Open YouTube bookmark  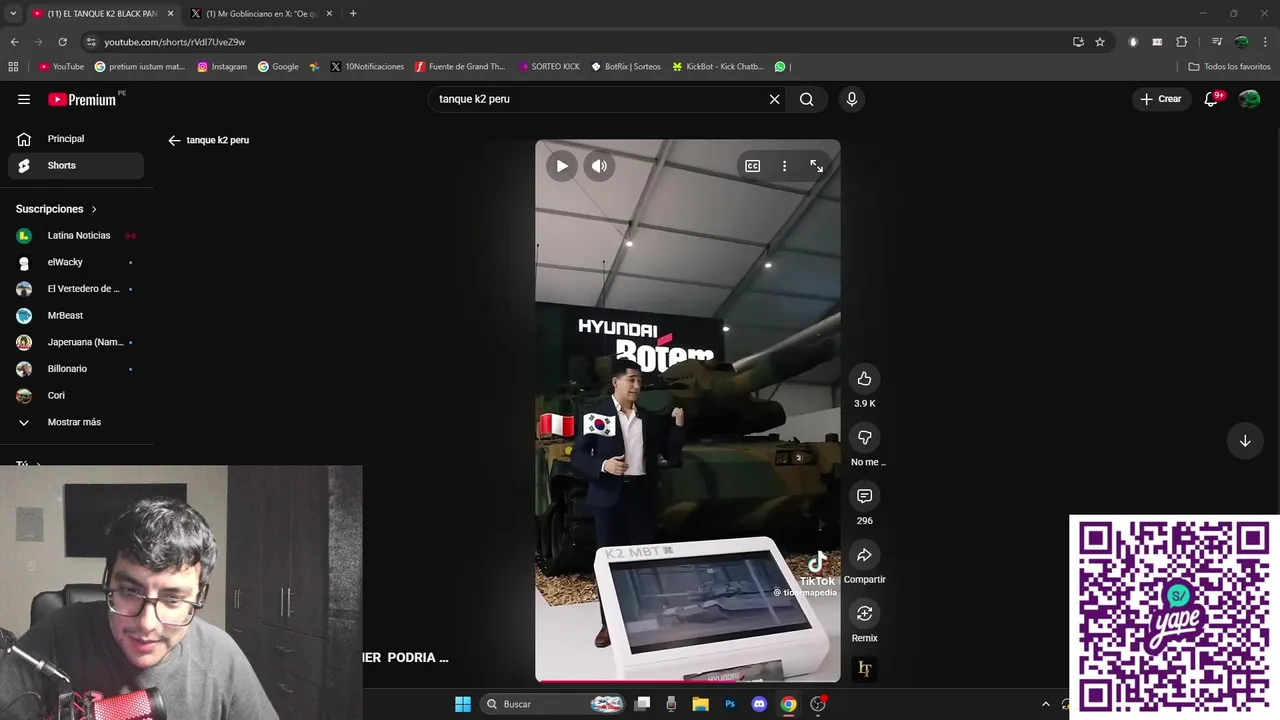(x=61, y=66)
